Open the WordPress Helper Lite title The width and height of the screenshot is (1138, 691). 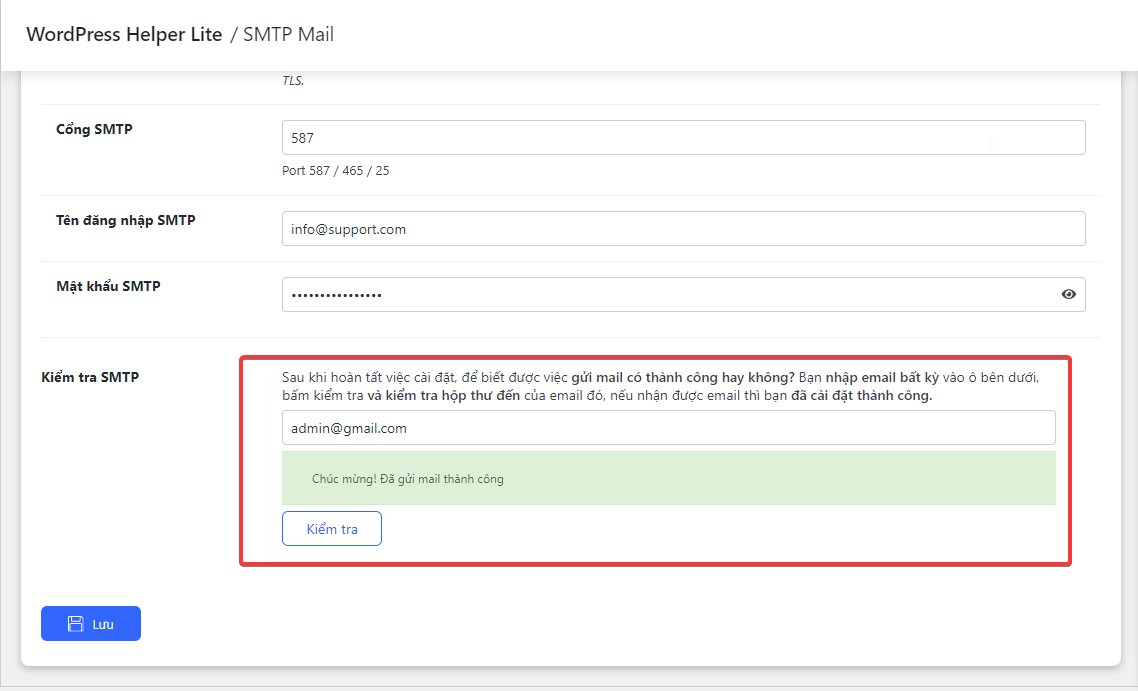point(124,34)
